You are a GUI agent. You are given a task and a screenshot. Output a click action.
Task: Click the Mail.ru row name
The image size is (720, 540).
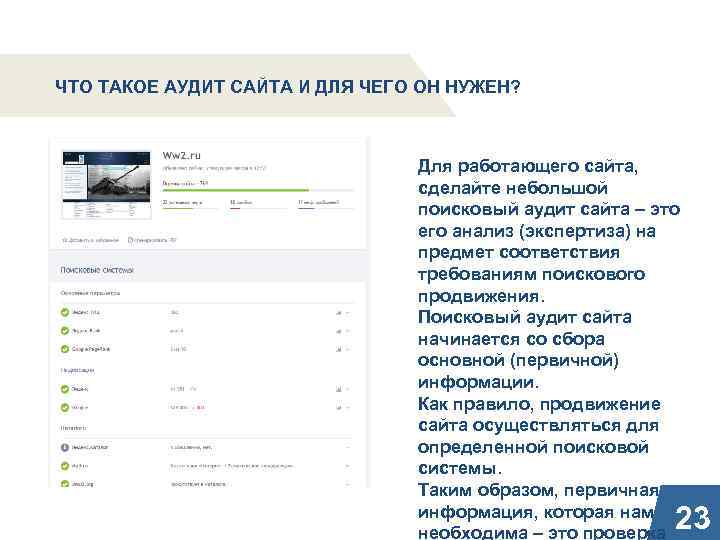80,466
